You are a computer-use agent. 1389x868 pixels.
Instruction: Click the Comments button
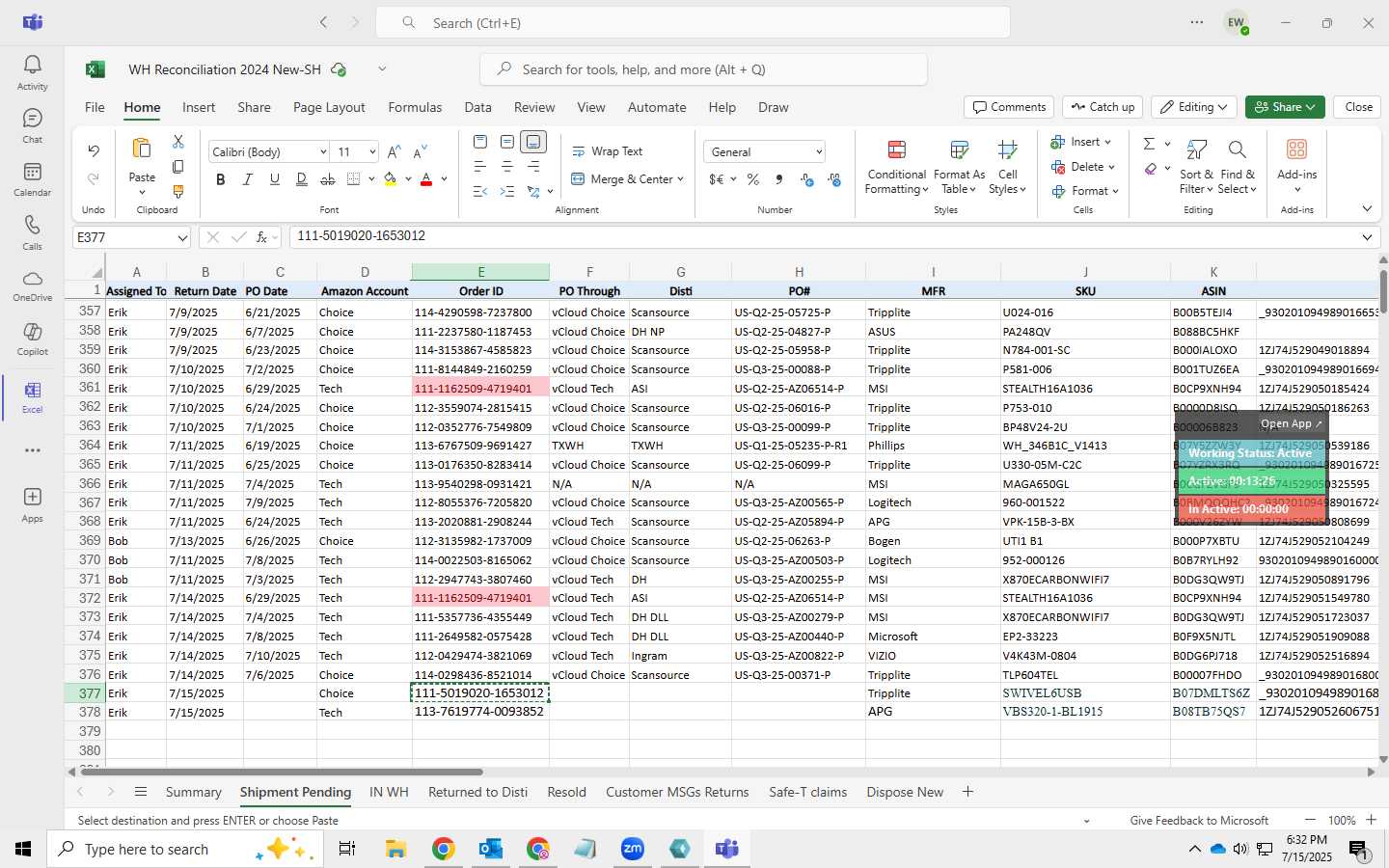click(1009, 107)
